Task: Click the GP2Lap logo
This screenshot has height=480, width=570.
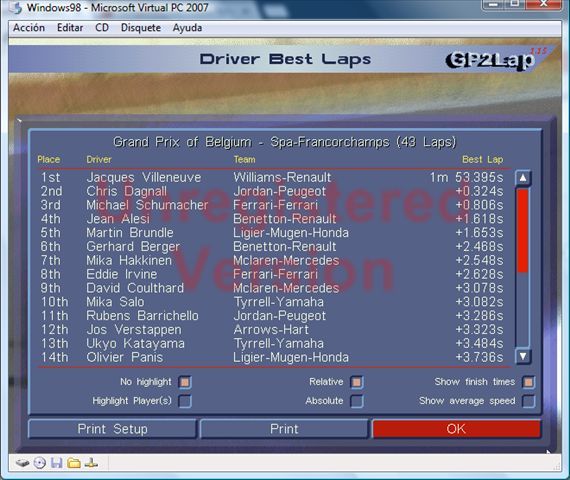Action: click(x=490, y=61)
